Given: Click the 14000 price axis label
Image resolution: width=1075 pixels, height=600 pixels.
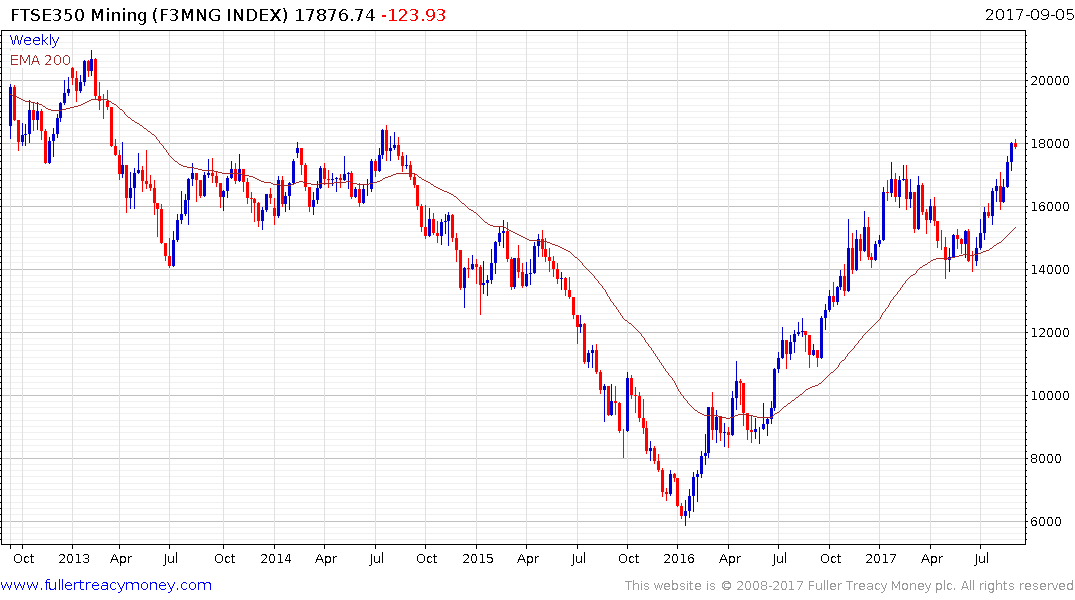Looking at the screenshot, I should (x=1050, y=270).
